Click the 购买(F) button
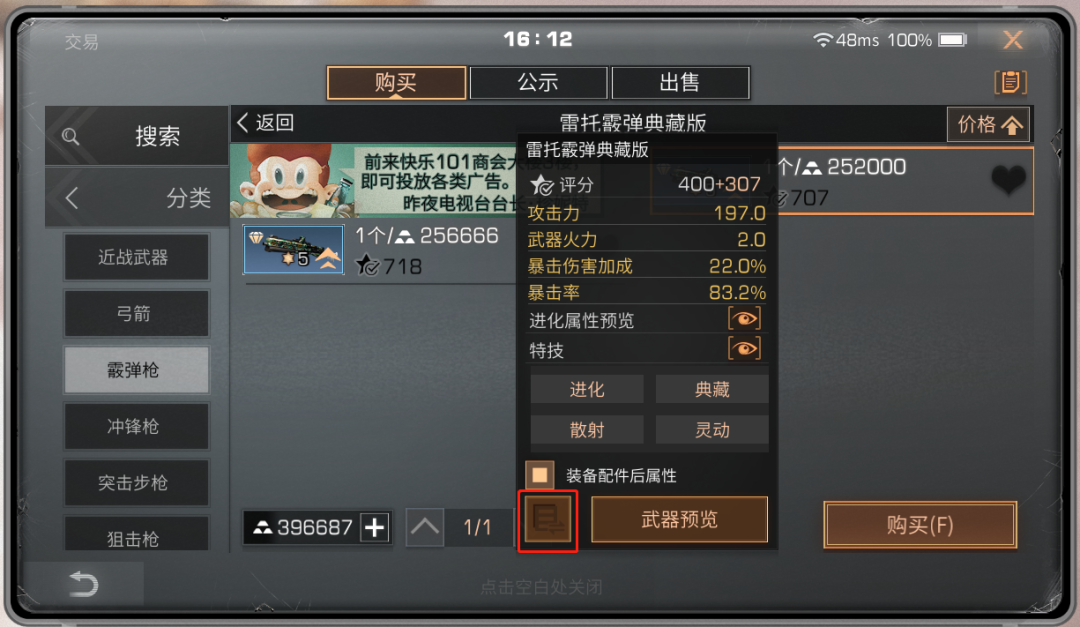1080x627 pixels. tap(920, 525)
